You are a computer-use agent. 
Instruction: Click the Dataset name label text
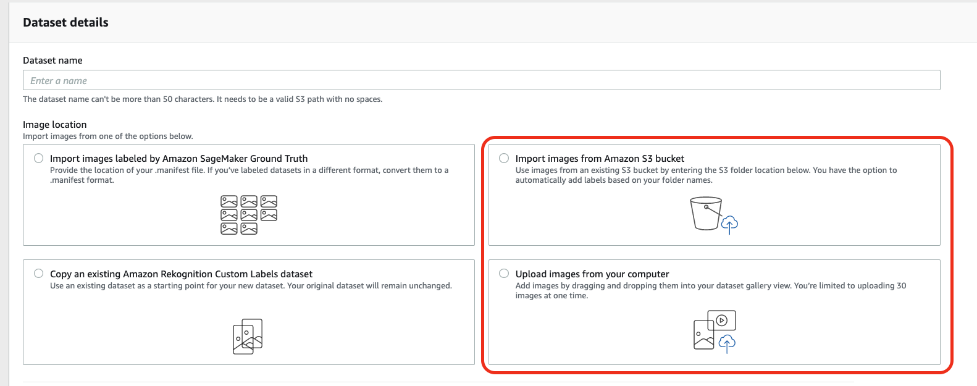[53, 60]
